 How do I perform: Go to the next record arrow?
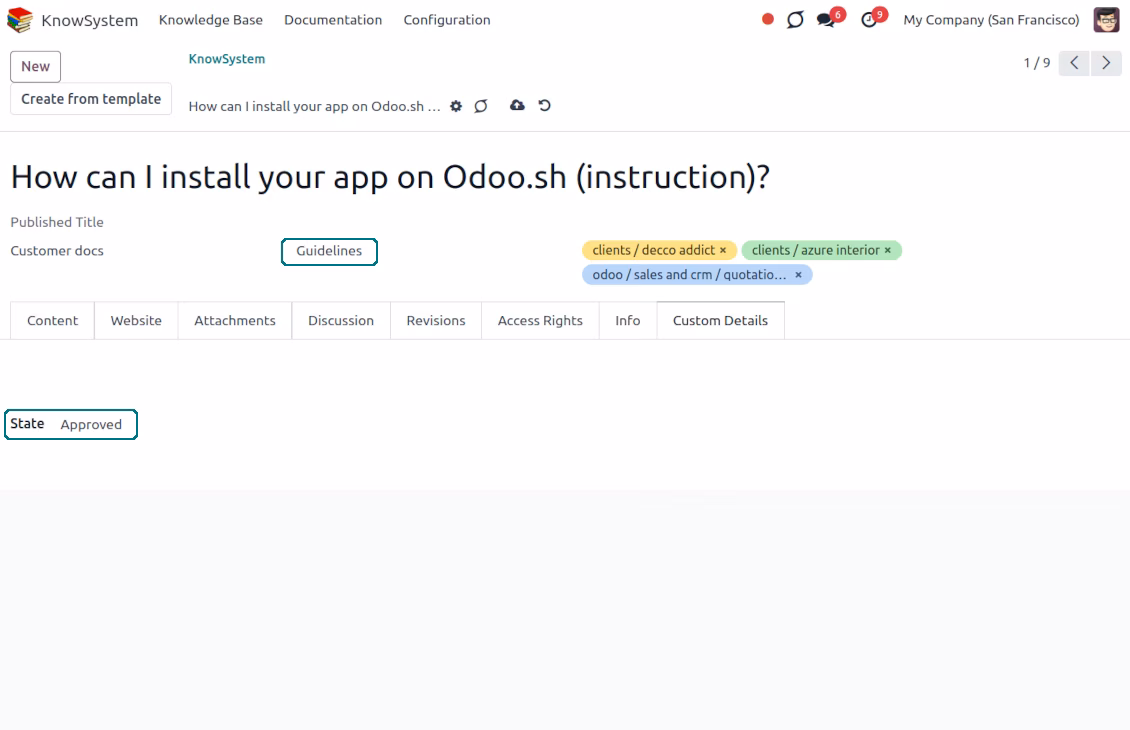1106,63
